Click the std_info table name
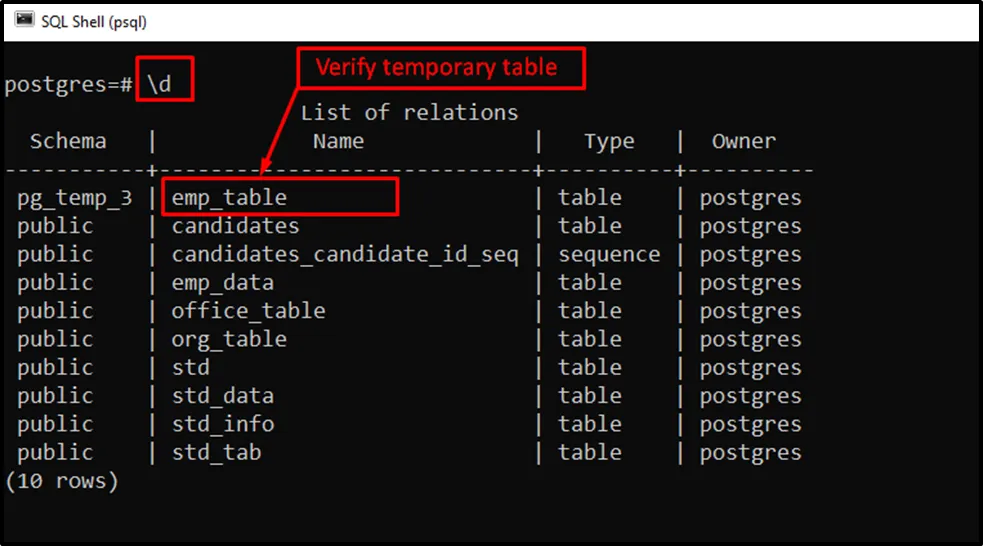 click(222, 424)
